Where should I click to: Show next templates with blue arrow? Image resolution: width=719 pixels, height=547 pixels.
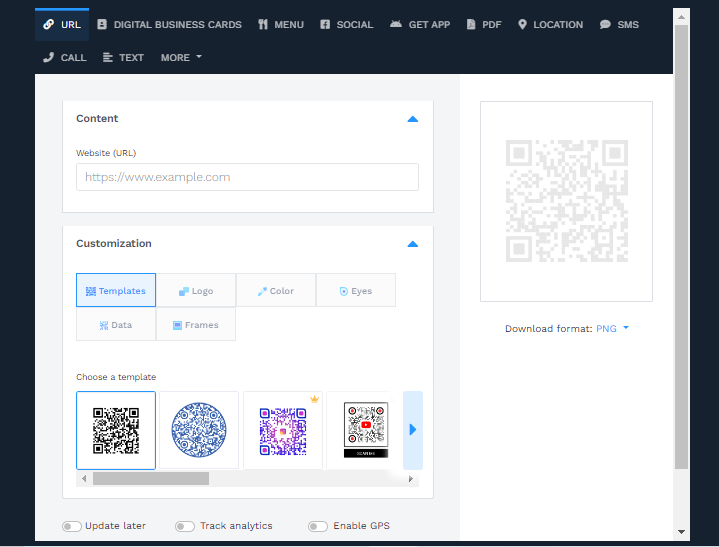pyautogui.click(x=413, y=430)
